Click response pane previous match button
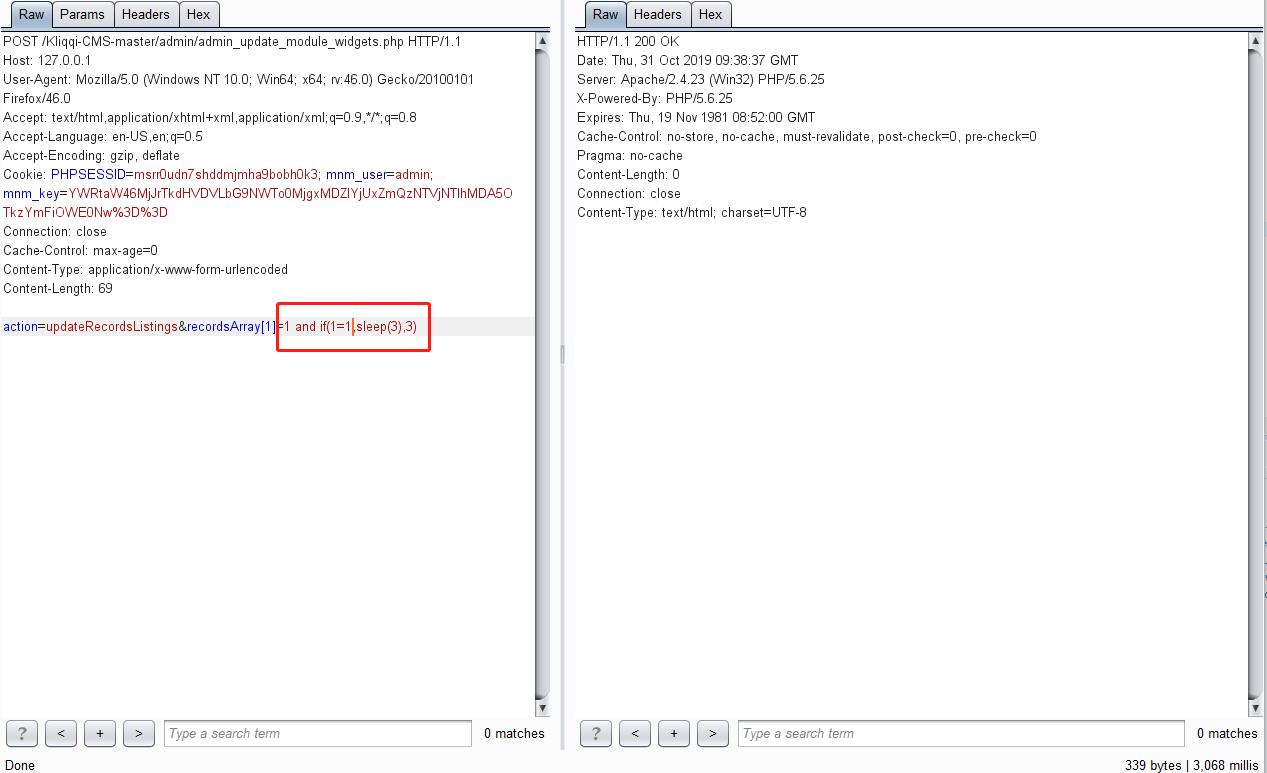Image resolution: width=1267 pixels, height=773 pixels. coord(635,733)
